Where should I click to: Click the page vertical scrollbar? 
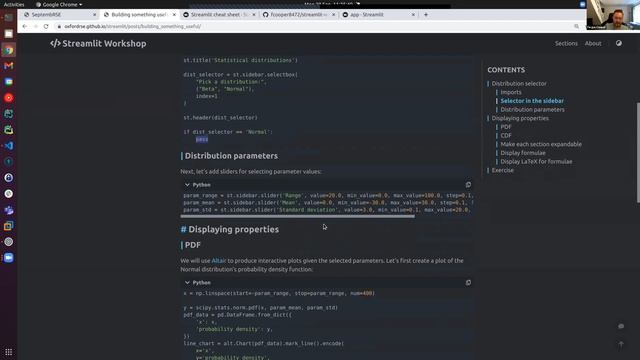tap(638, 152)
